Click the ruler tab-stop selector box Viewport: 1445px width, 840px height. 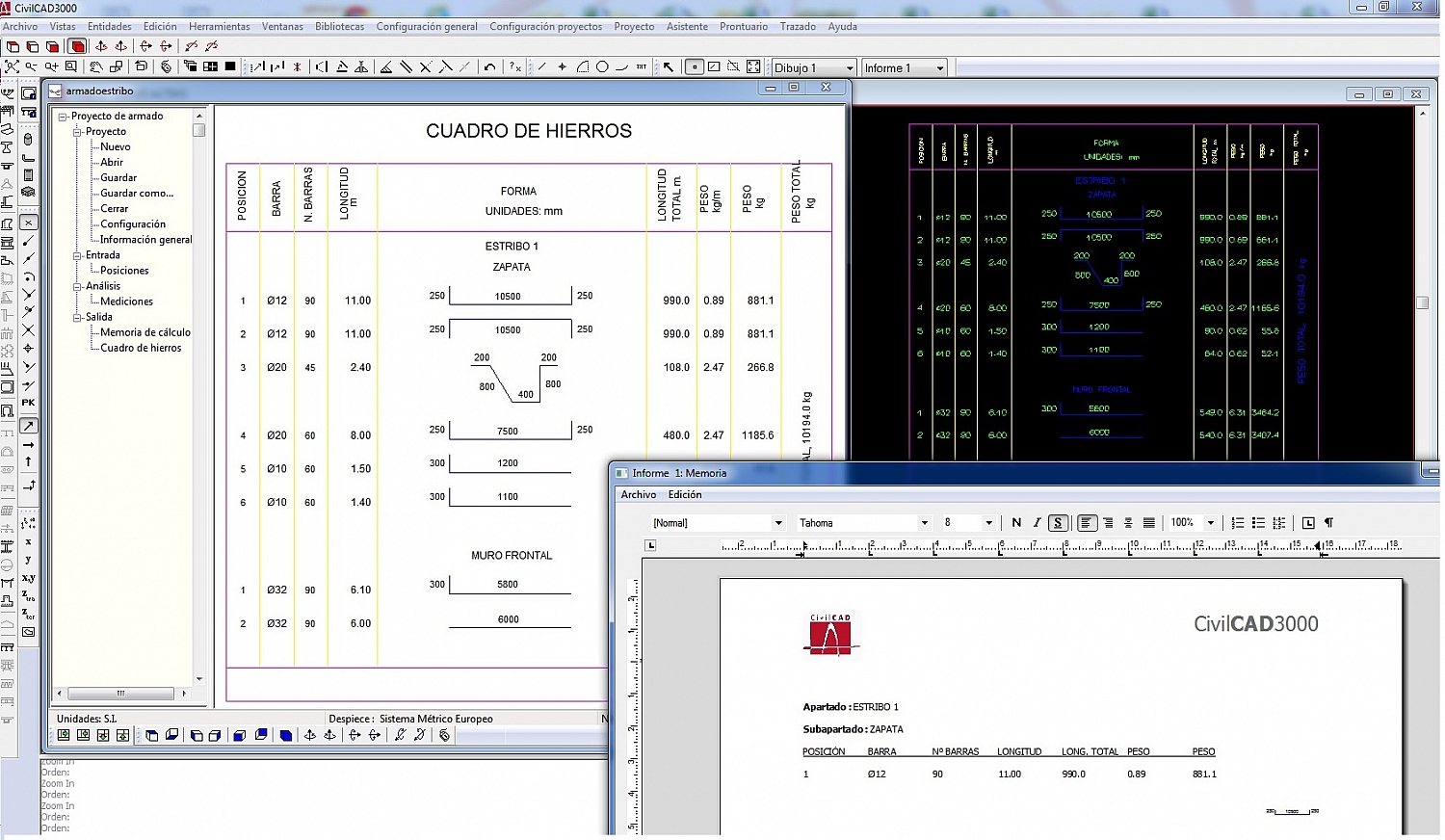coord(650,545)
